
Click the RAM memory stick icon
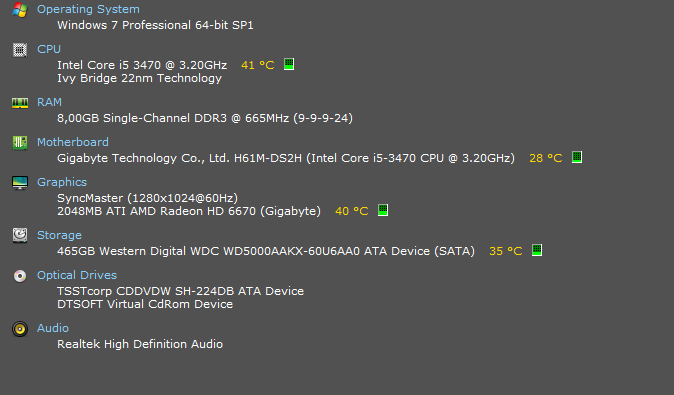pyautogui.click(x=20, y=103)
